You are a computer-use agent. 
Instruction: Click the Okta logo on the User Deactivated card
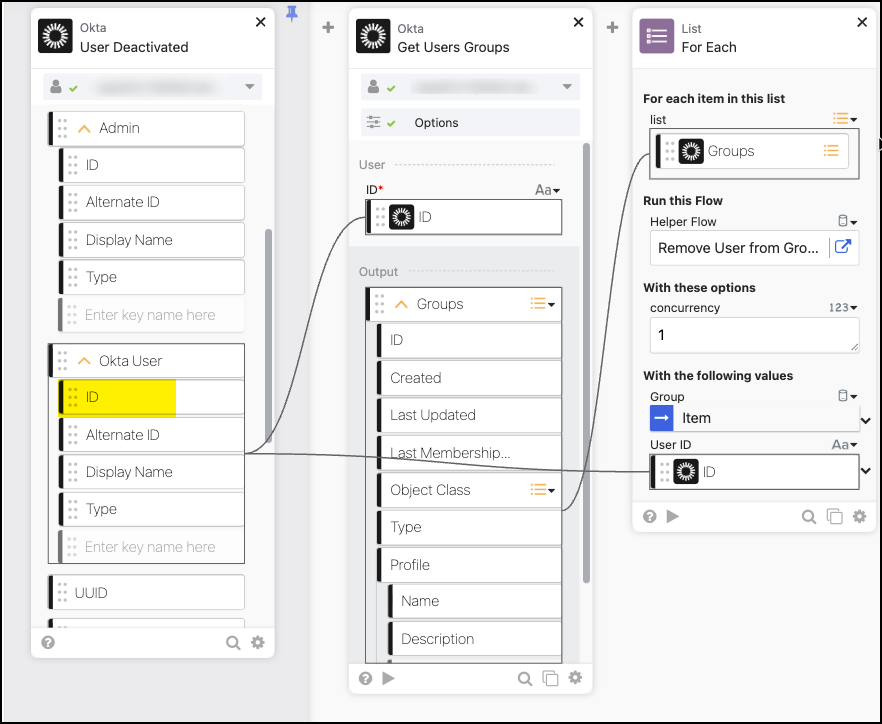(55, 36)
